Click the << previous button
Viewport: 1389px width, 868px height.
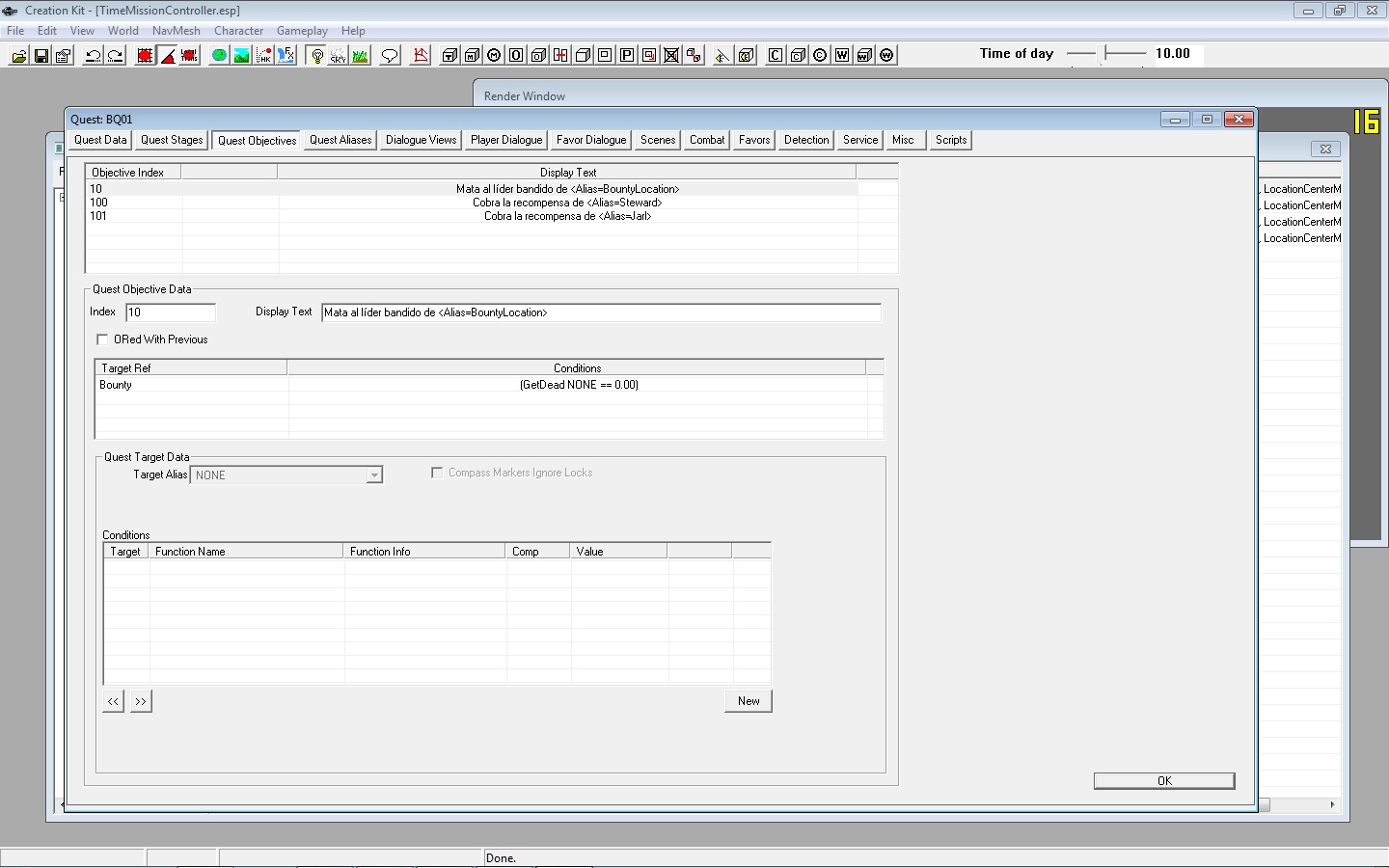click(x=114, y=701)
